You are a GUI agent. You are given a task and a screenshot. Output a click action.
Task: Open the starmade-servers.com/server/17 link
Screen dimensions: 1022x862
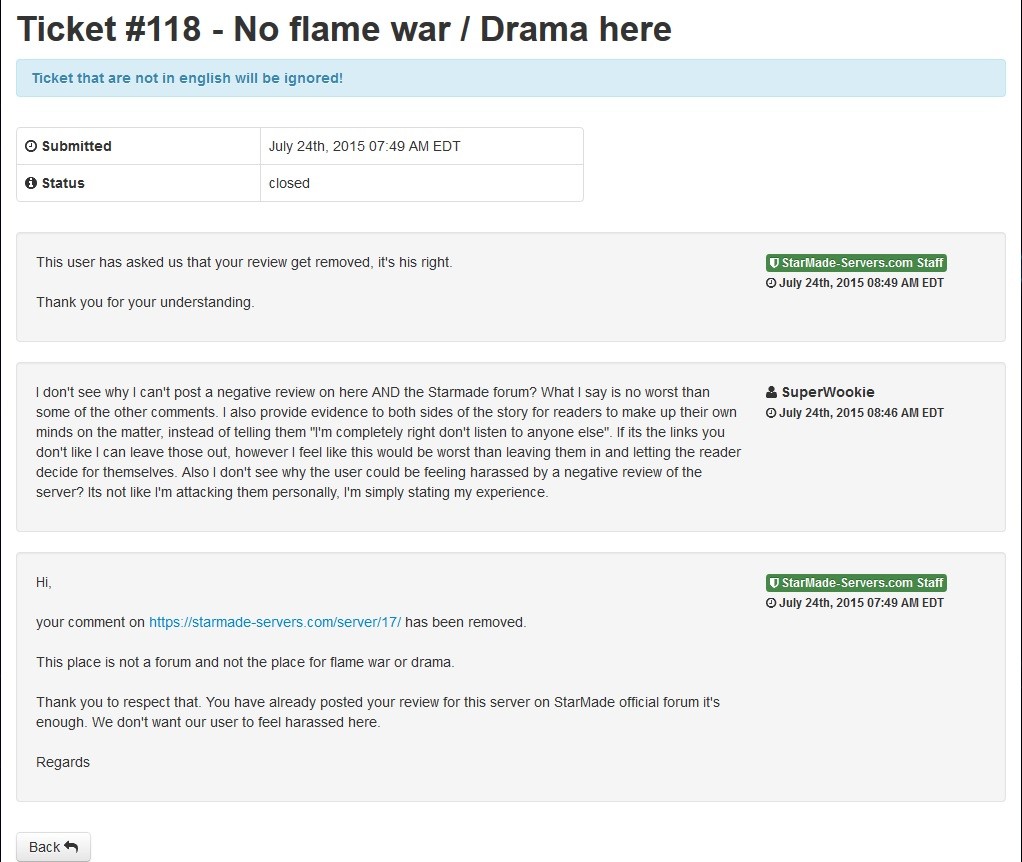pos(275,622)
